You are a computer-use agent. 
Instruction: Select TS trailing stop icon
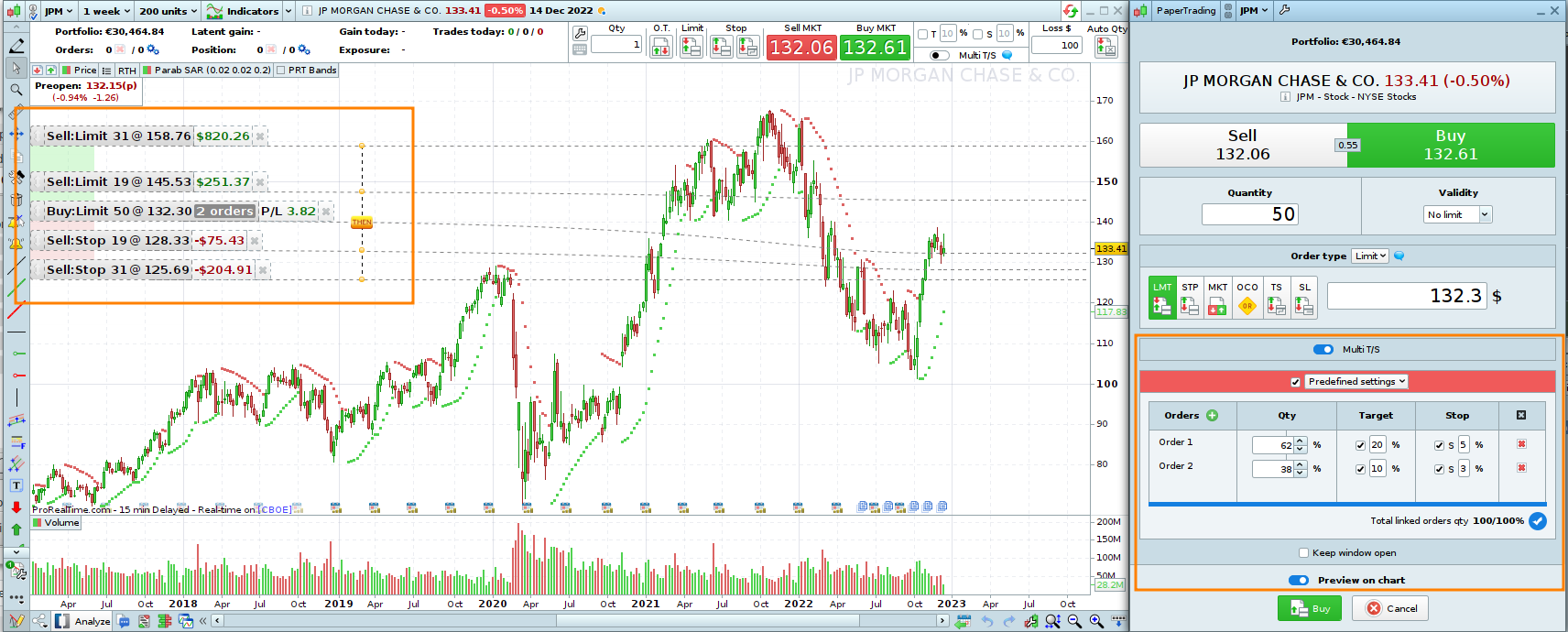[1277, 298]
